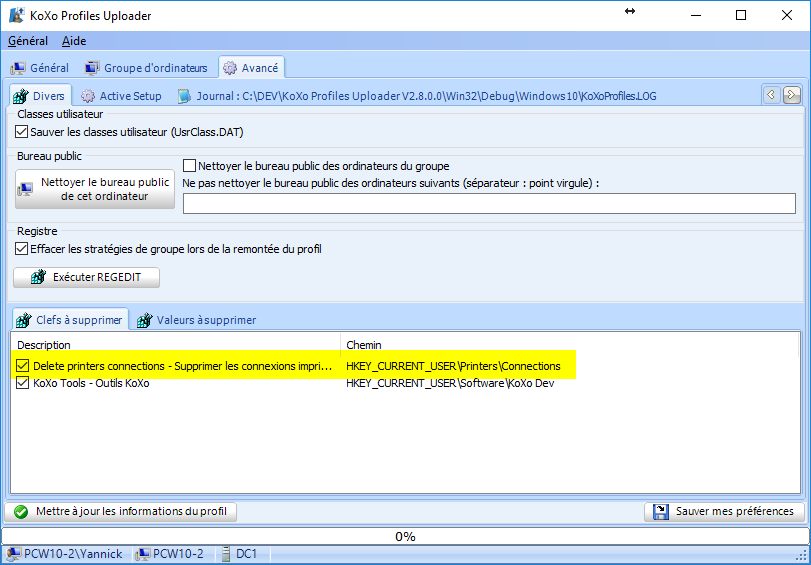This screenshot has width=811, height=565.
Task: Switch to the Groupe d'ordinateurs tab
Action: (146, 68)
